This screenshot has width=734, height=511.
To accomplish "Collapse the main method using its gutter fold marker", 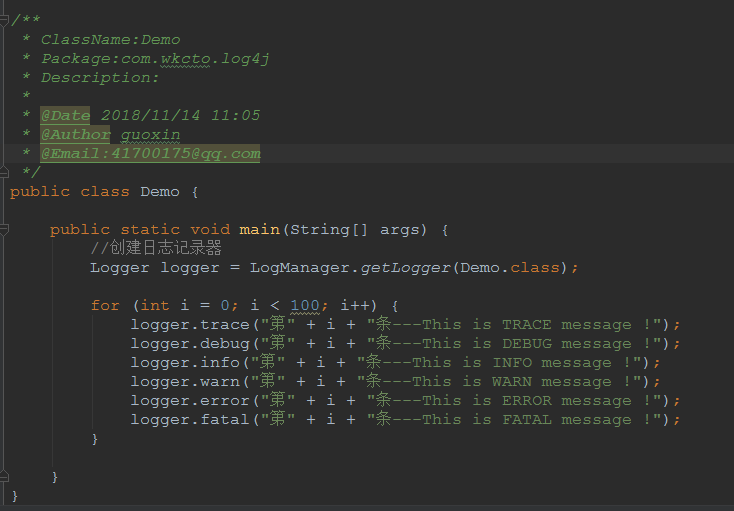I will (x=4, y=229).
